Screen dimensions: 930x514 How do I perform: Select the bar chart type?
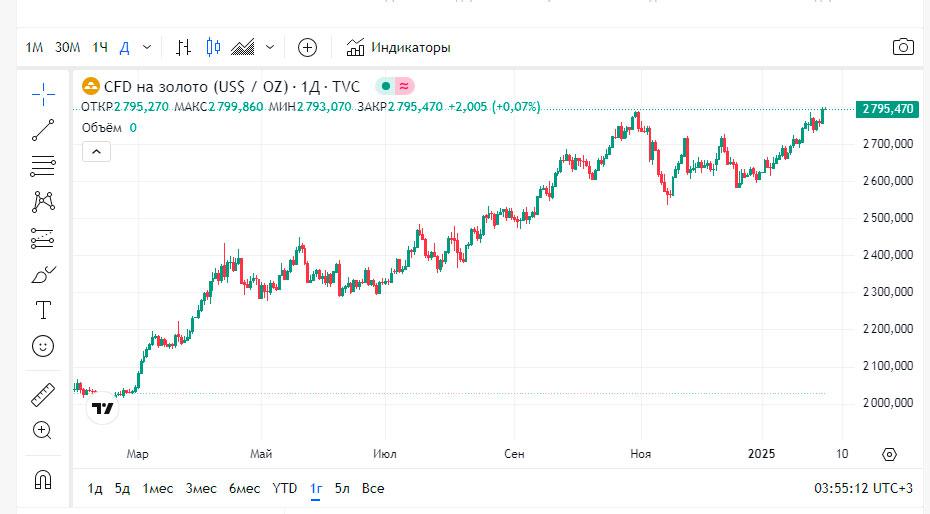tap(184, 47)
